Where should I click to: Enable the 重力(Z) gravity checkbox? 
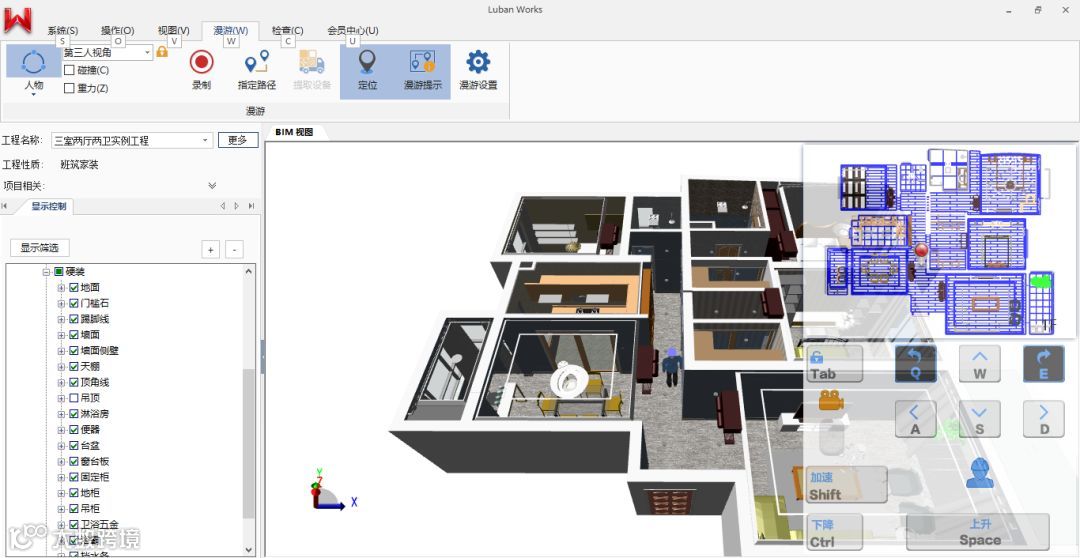click(x=69, y=88)
